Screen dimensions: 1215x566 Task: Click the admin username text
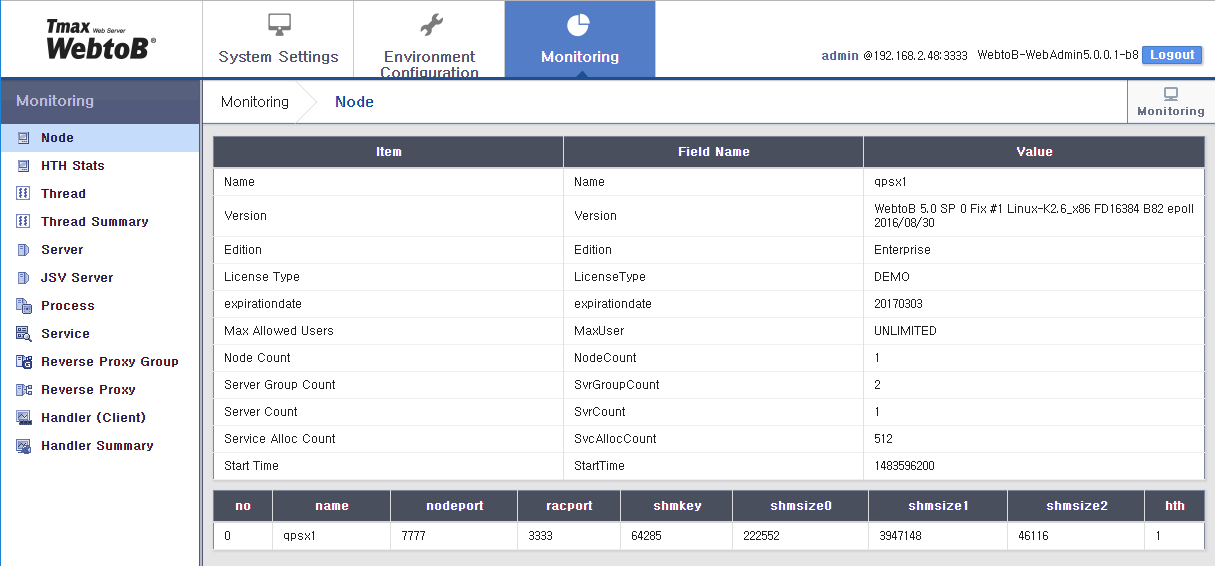tap(840, 56)
